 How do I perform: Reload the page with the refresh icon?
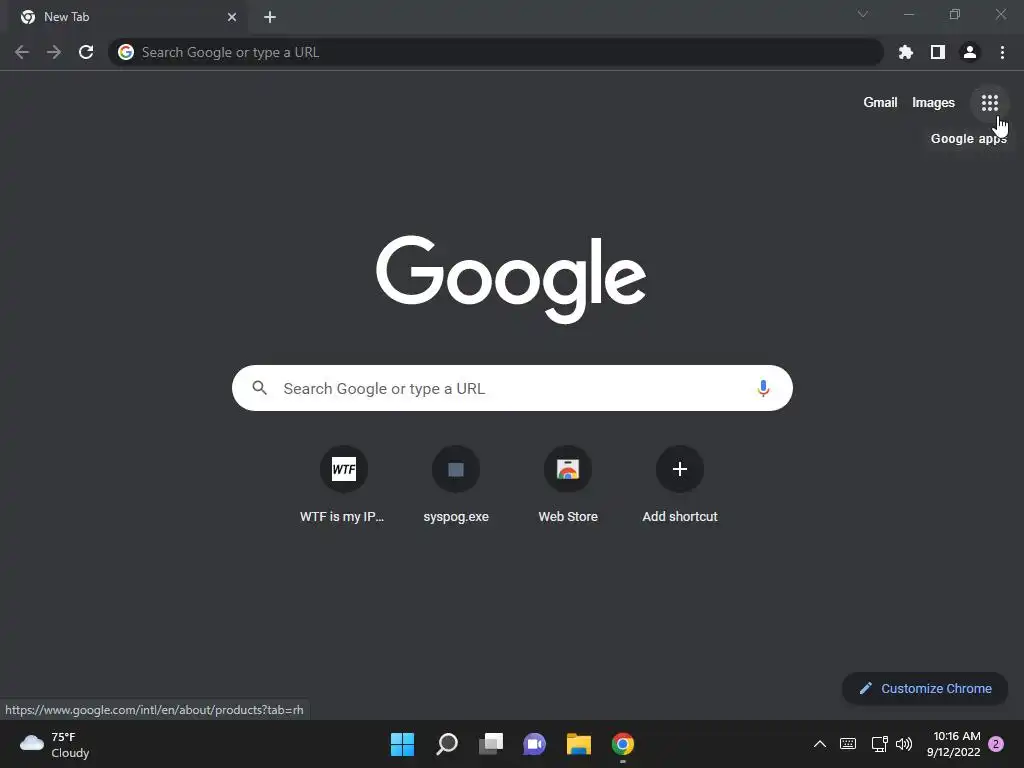pyautogui.click(x=86, y=52)
